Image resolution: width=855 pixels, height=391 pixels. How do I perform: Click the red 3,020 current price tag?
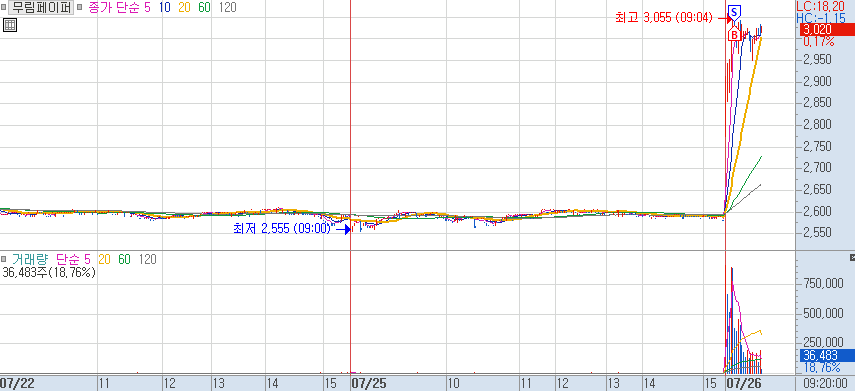pyautogui.click(x=826, y=29)
